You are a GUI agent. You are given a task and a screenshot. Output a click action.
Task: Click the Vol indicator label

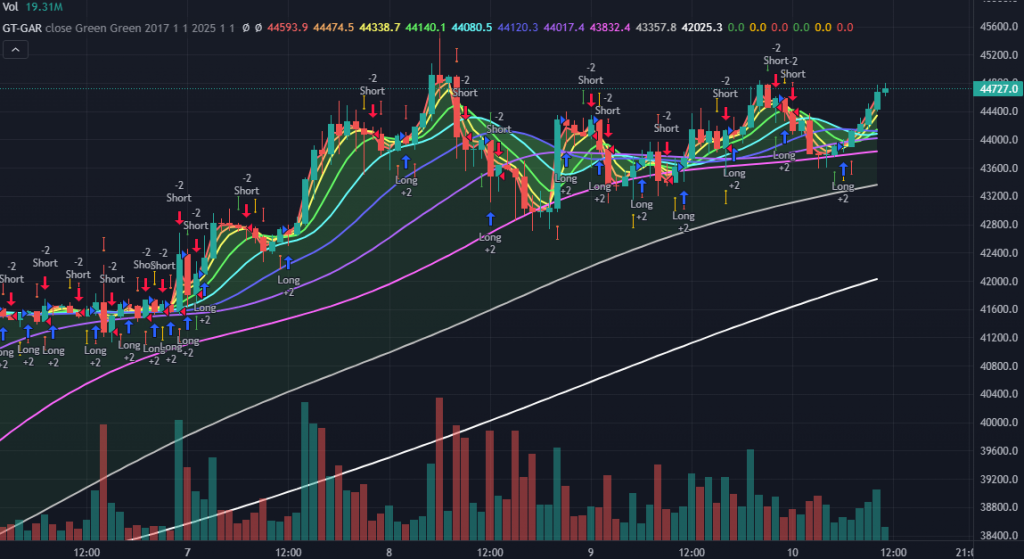point(10,7)
